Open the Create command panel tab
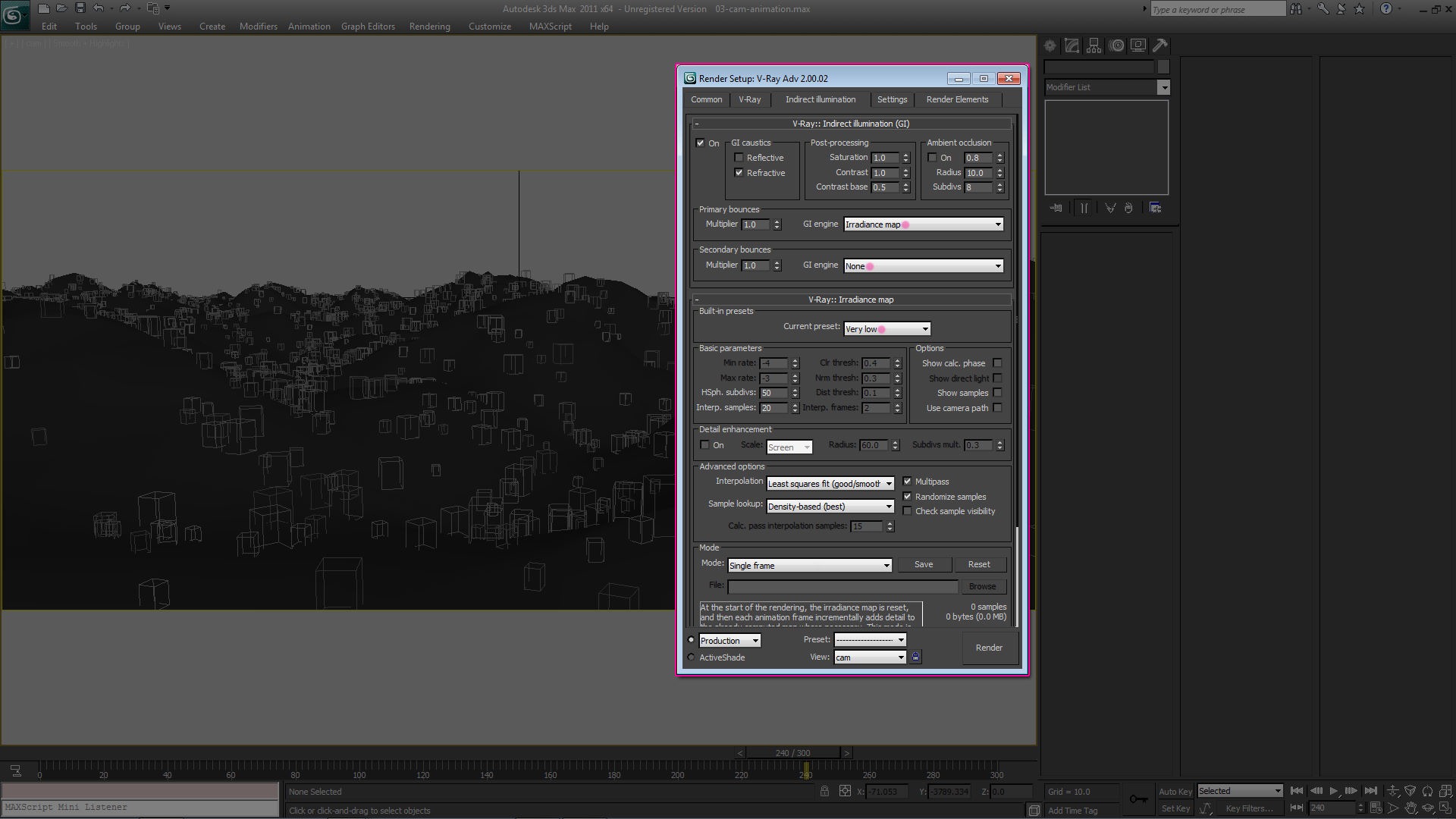 tap(1050, 45)
